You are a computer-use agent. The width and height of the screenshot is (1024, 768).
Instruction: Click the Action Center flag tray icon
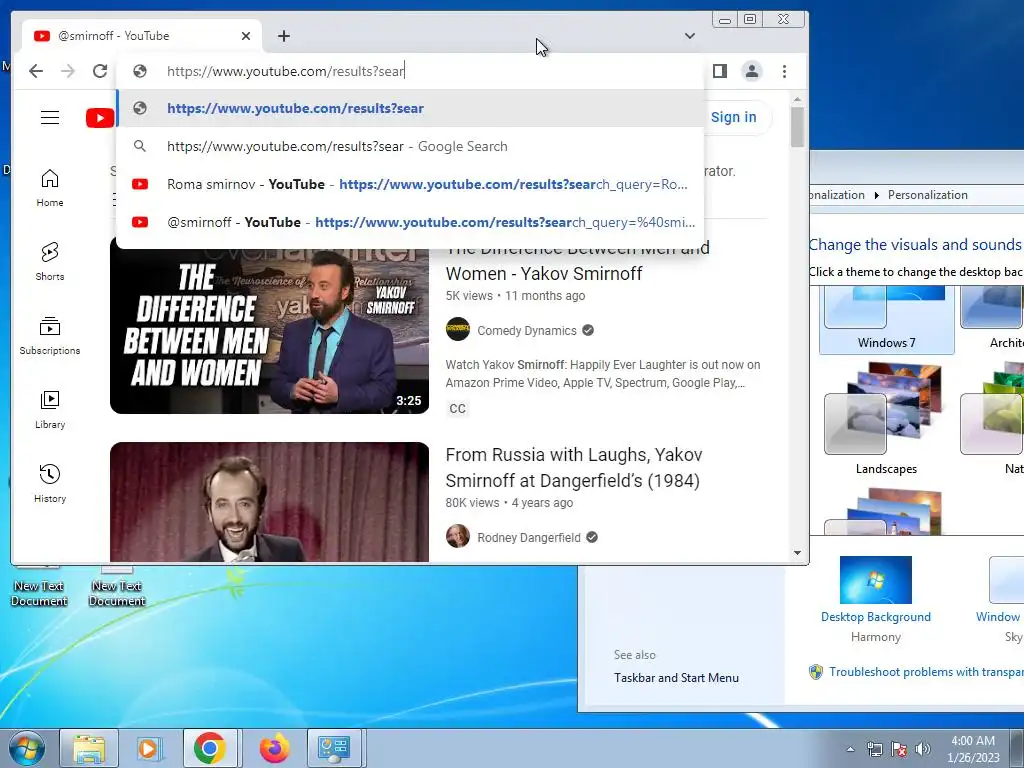pyautogui.click(x=899, y=749)
